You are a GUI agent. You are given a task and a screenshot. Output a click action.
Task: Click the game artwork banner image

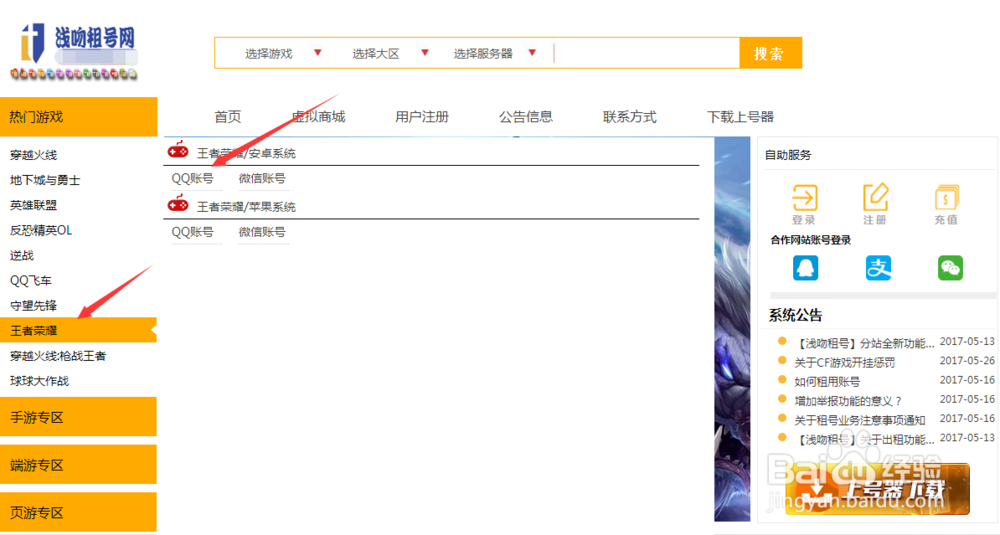point(732,329)
